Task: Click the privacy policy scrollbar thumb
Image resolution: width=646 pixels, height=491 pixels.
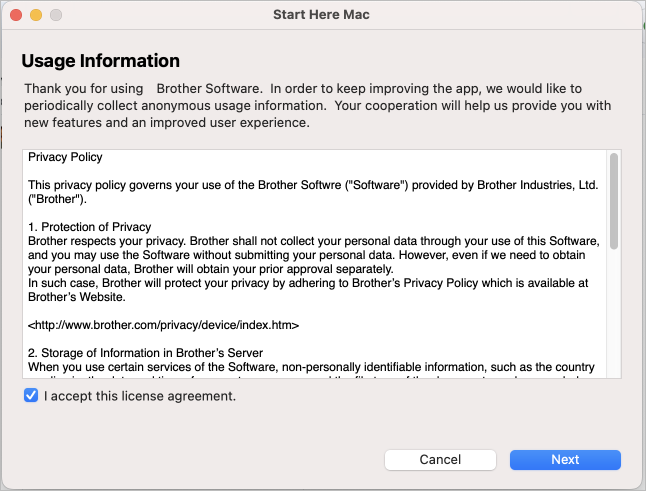Action: tap(614, 201)
